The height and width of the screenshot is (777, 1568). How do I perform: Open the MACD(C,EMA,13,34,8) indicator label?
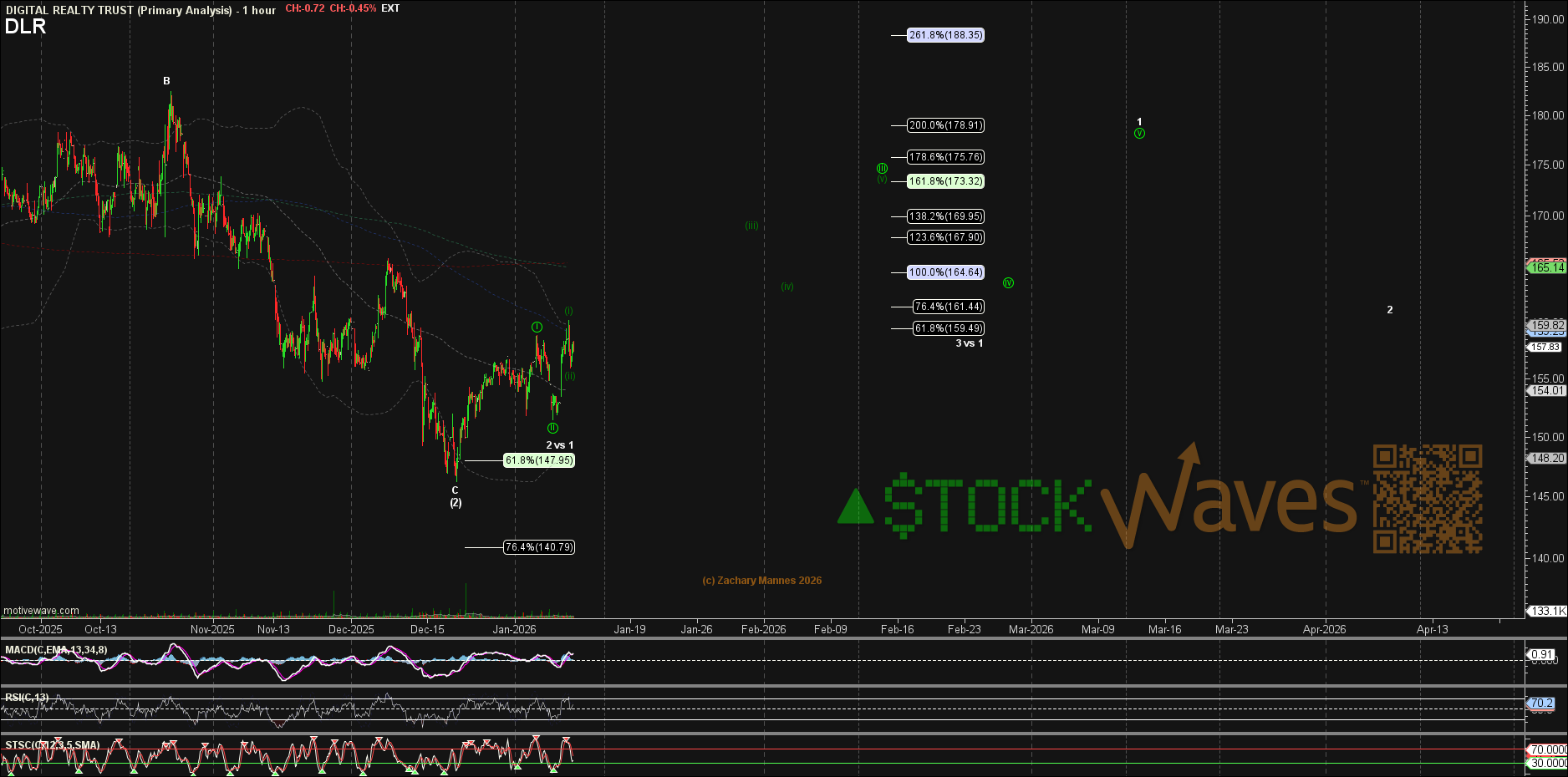coord(56,650)
